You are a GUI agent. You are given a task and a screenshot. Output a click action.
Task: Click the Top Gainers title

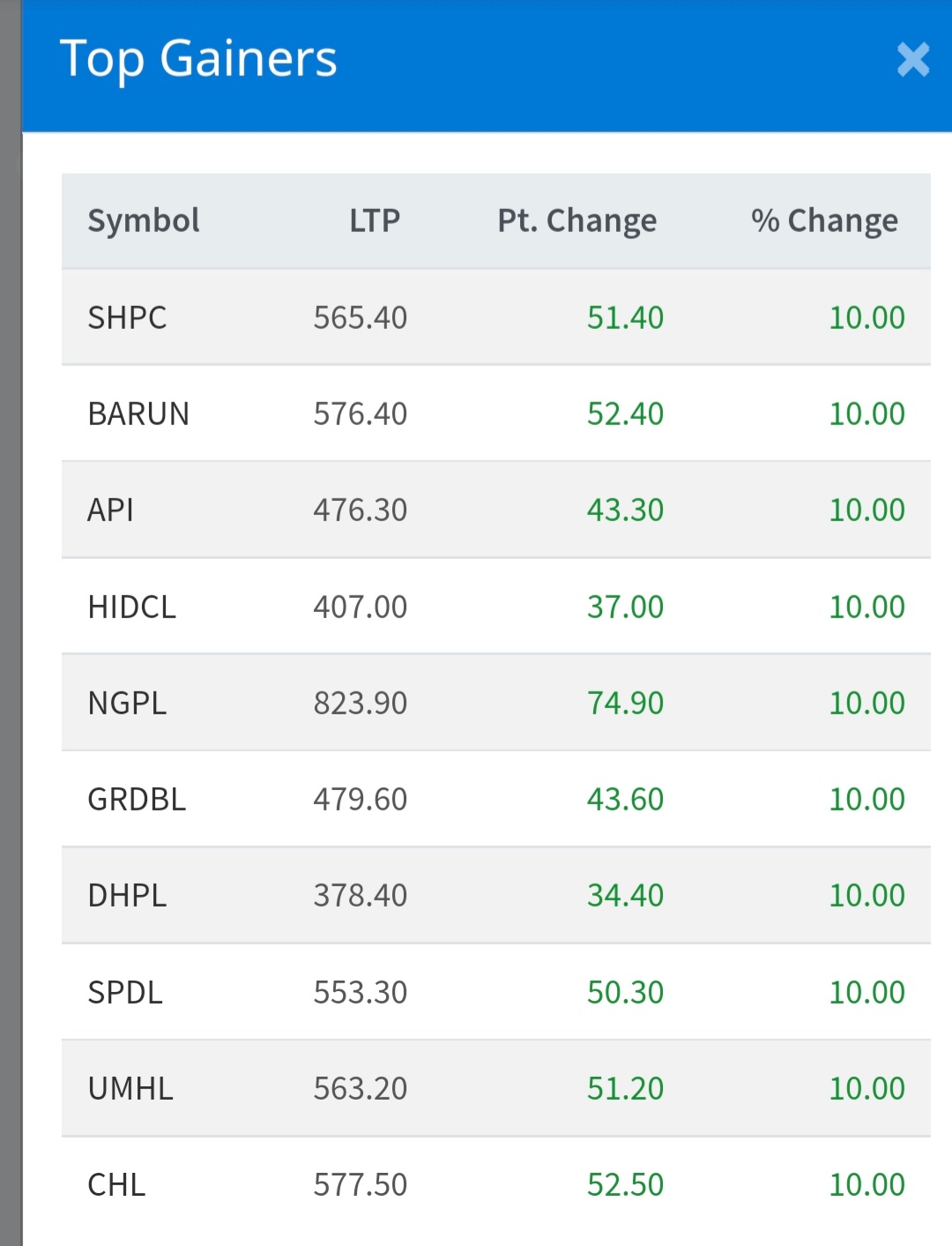198,60
